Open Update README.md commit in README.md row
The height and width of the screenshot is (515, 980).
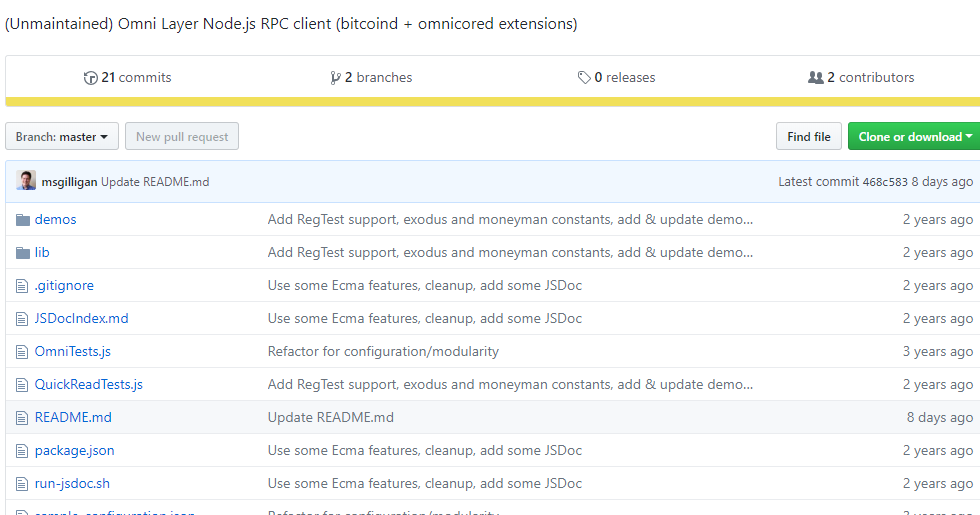tap(331, 418)
